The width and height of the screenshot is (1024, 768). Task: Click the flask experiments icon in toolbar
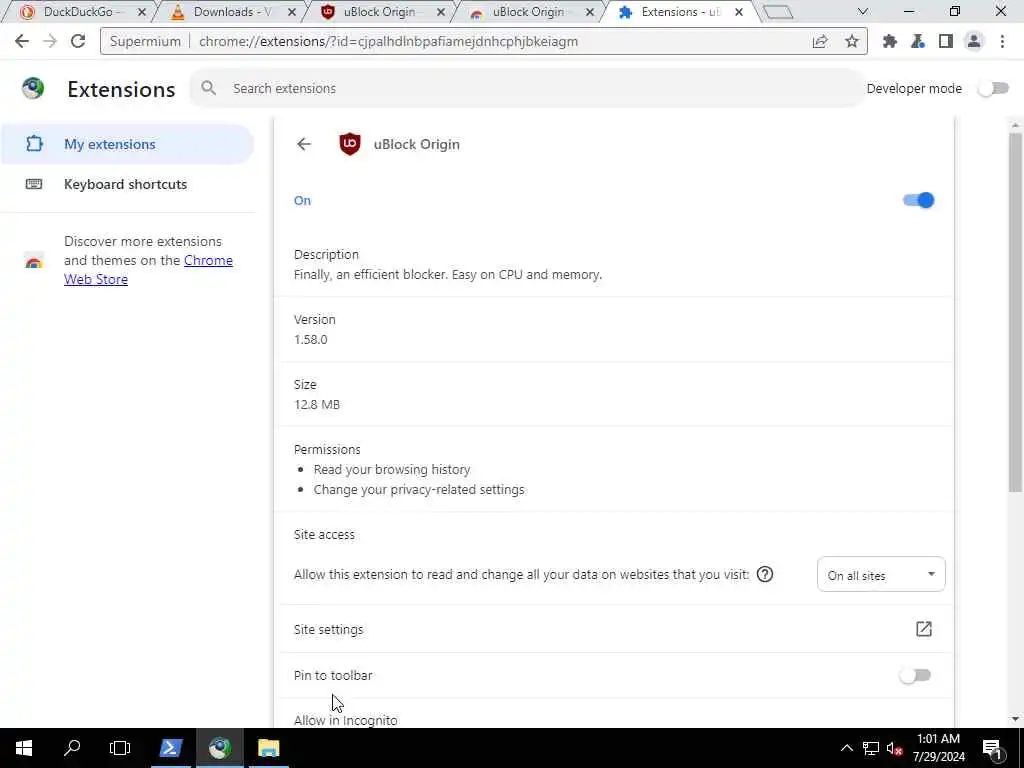tap(918, 41)
